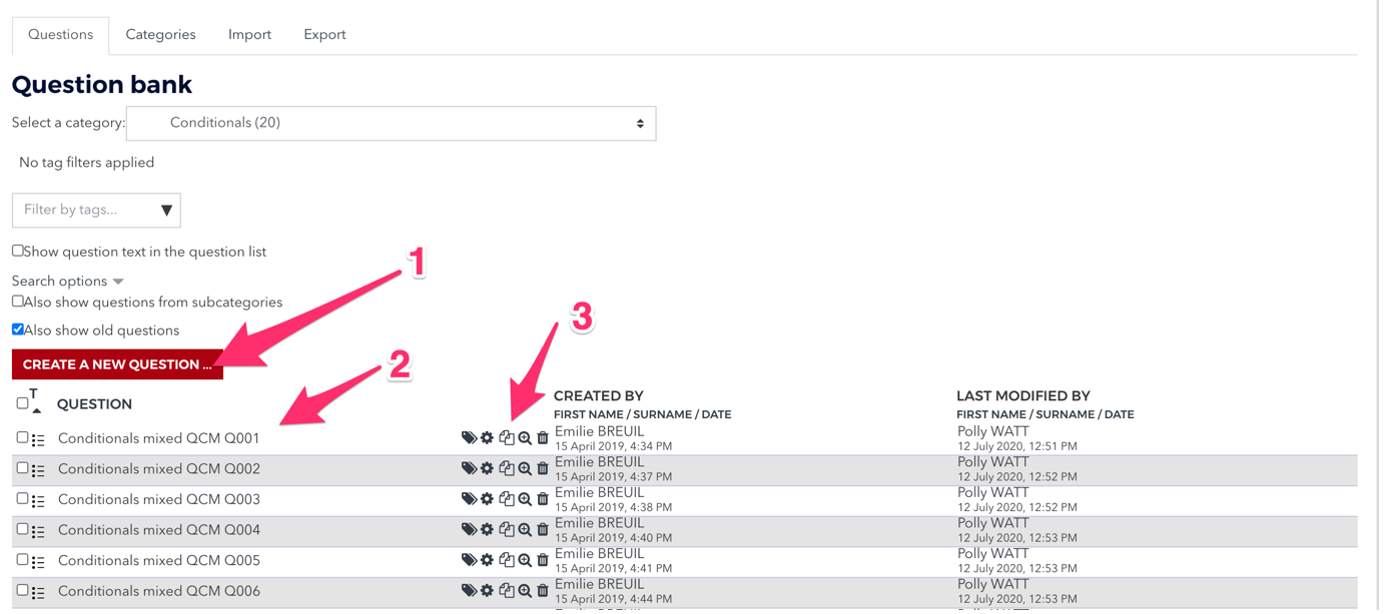The width and height of the screenshot is (1384, 614).
Task: Open the Import tab
Action: (249, 34)
